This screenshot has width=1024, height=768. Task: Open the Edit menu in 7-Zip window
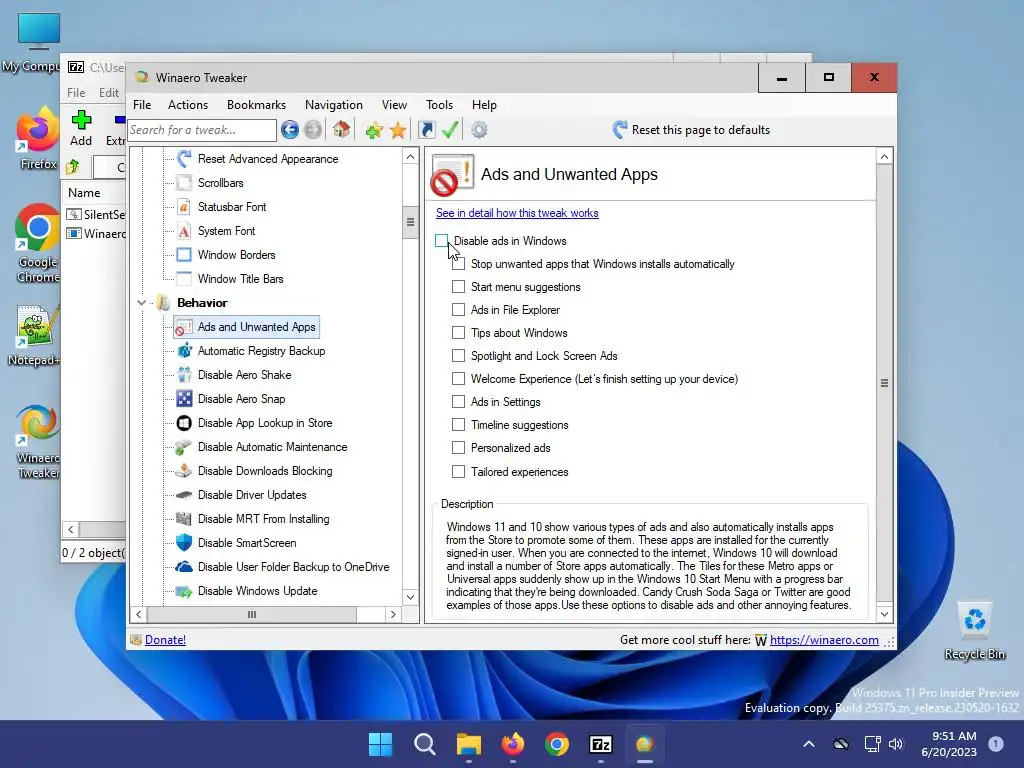click(x=109, y=93)
